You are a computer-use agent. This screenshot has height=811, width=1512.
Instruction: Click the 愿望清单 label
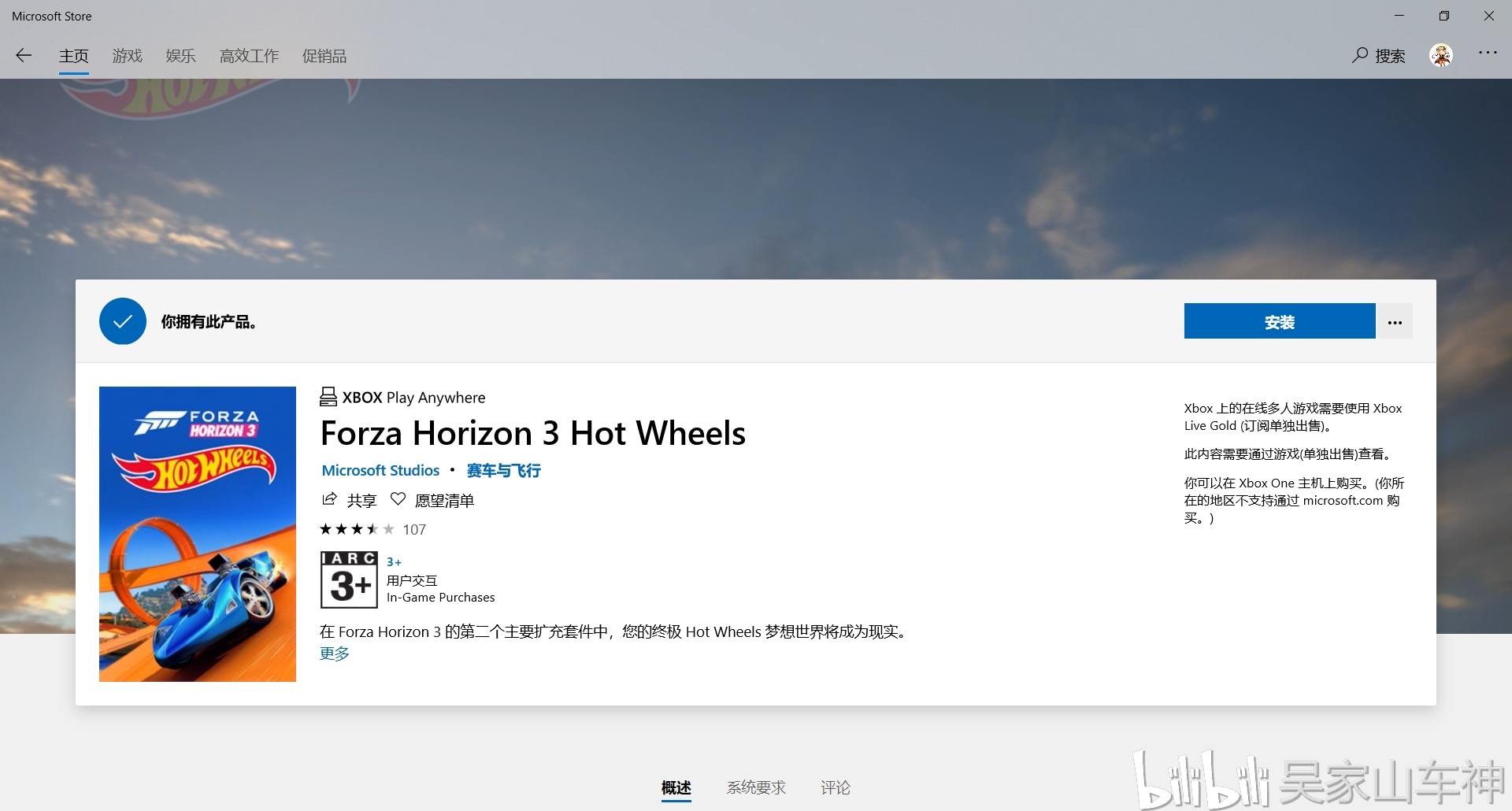pos(444,501)
